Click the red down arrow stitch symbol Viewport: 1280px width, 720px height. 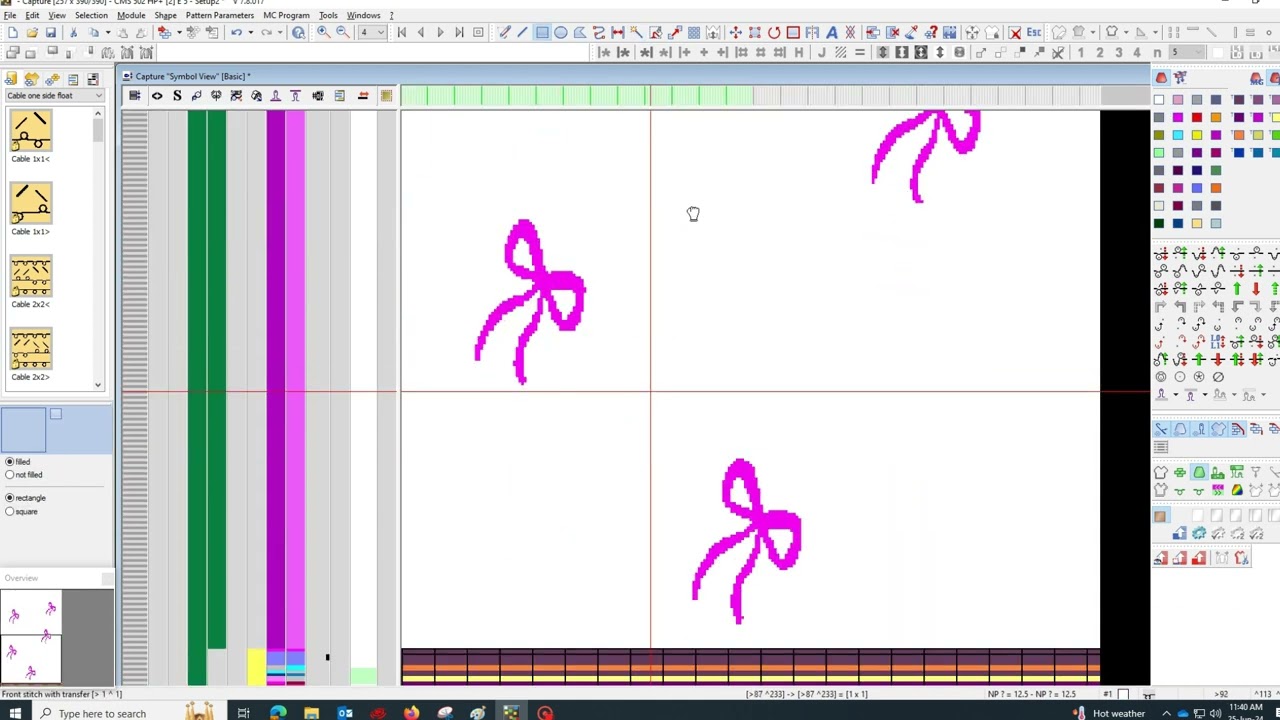coord(1256,289)
